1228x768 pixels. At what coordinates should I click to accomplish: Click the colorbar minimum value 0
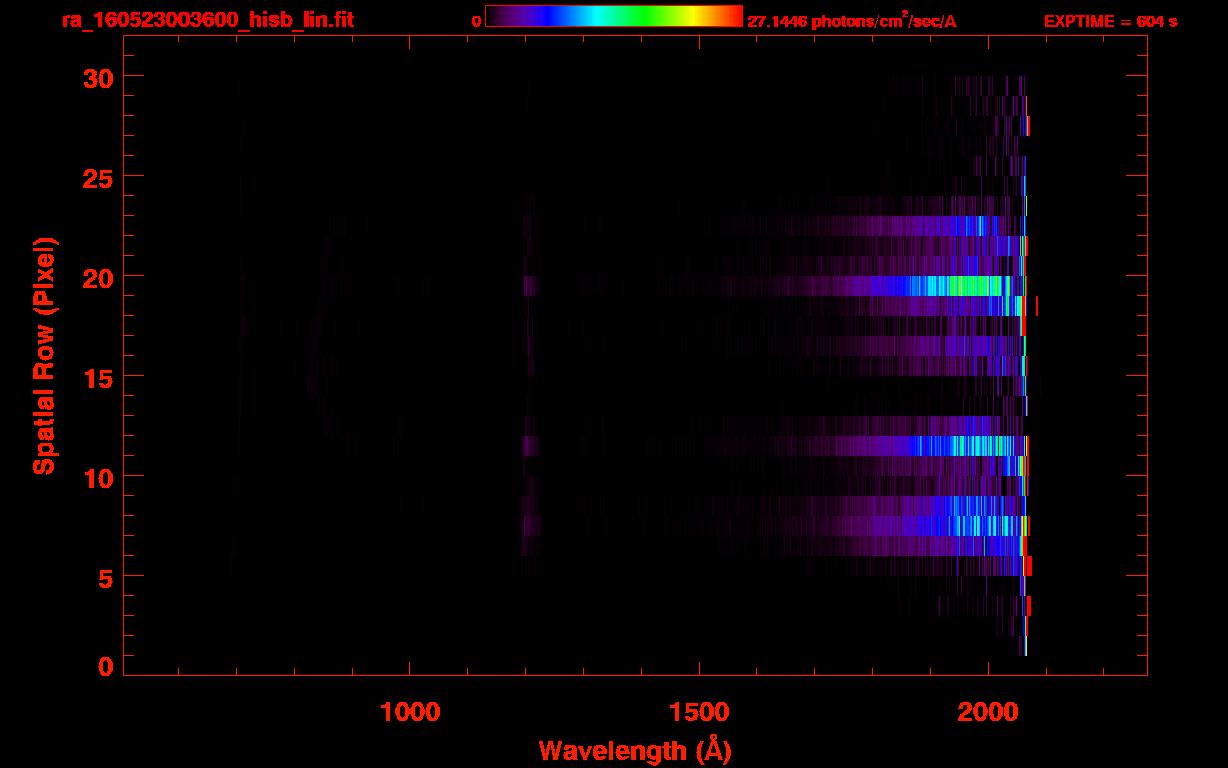(x=477, y=21)
